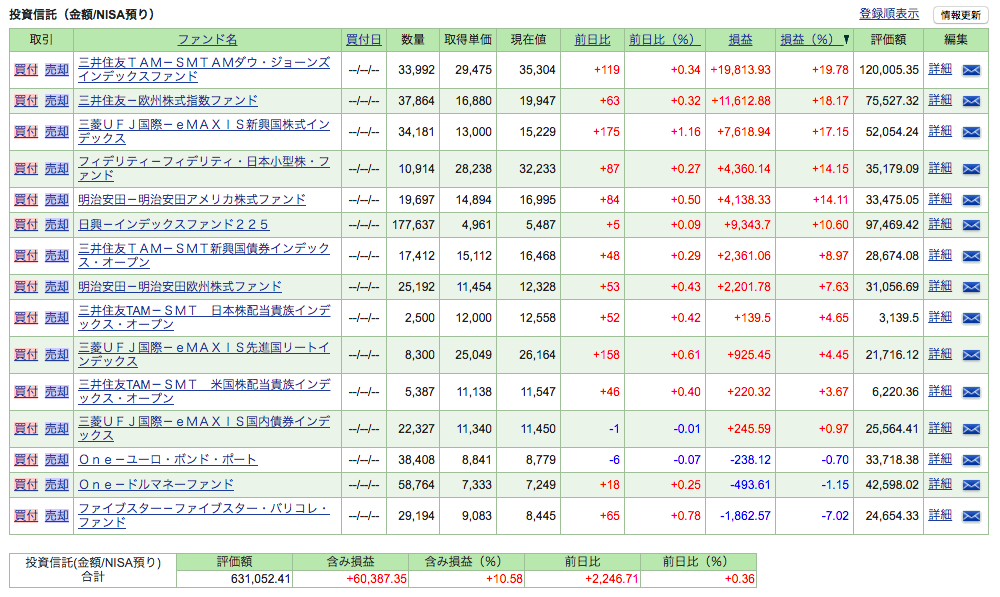Click envelope icon for ファイブスター・バリコレ row
1000x597 pixels.
pos(971,516)
